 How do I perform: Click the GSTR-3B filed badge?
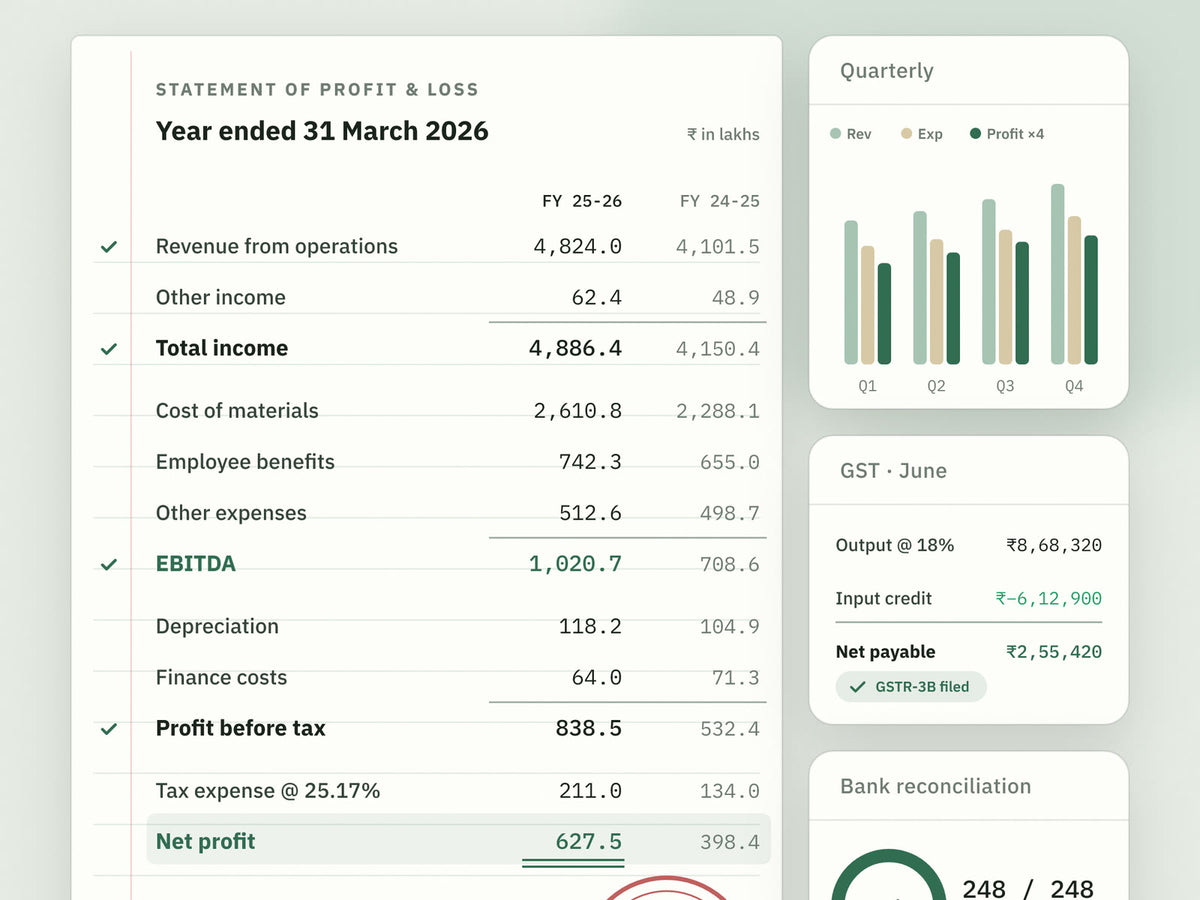911,687
